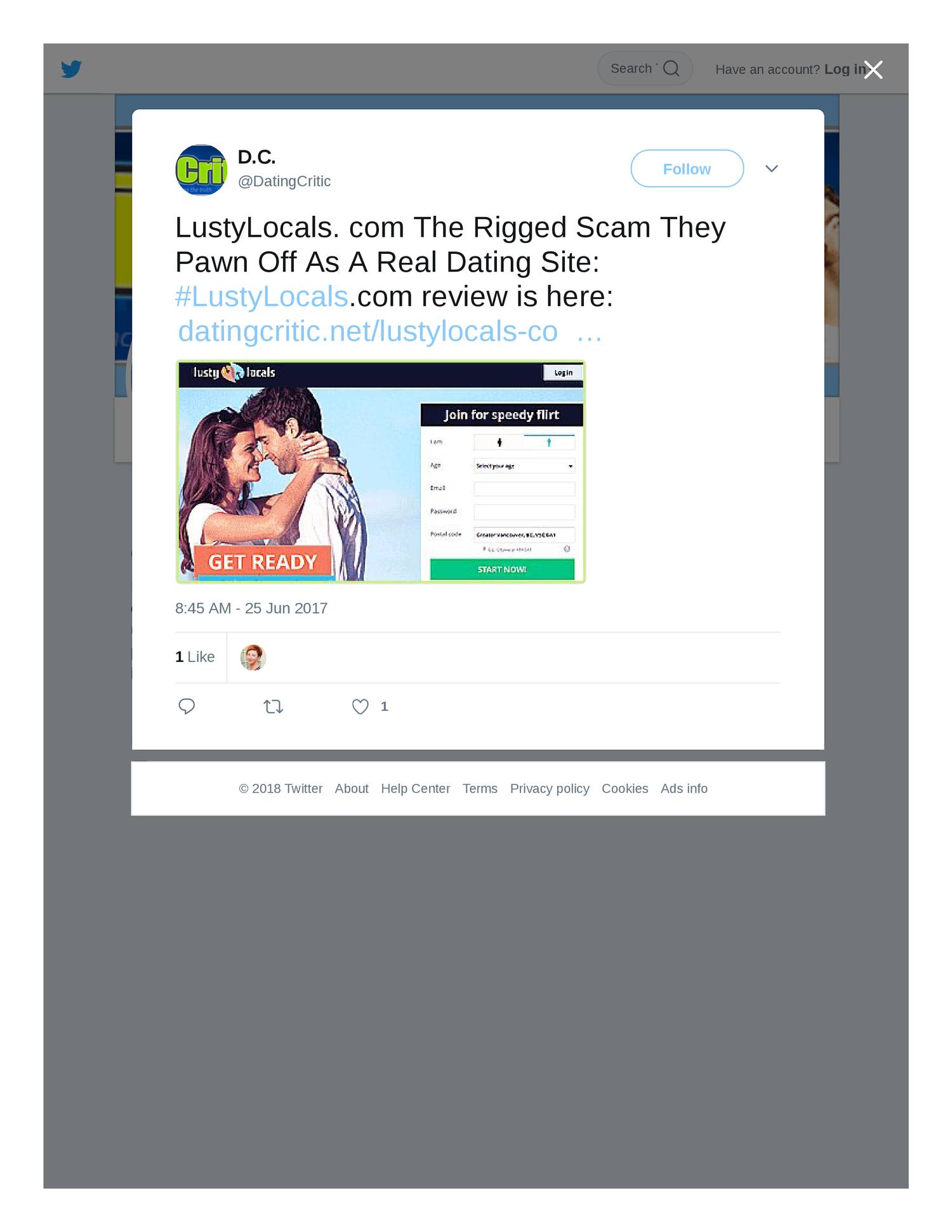The width and height of the screenshot is (952, 1232).
Task: View the LustyLocals screenshot image
Action: (x=380, y=472)
